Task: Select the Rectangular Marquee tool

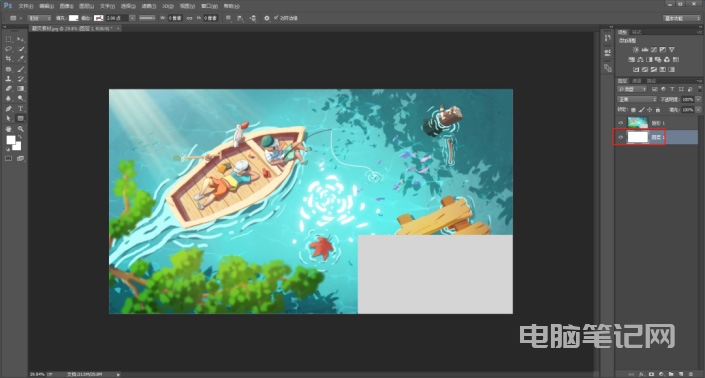Action: coord(9,39)
